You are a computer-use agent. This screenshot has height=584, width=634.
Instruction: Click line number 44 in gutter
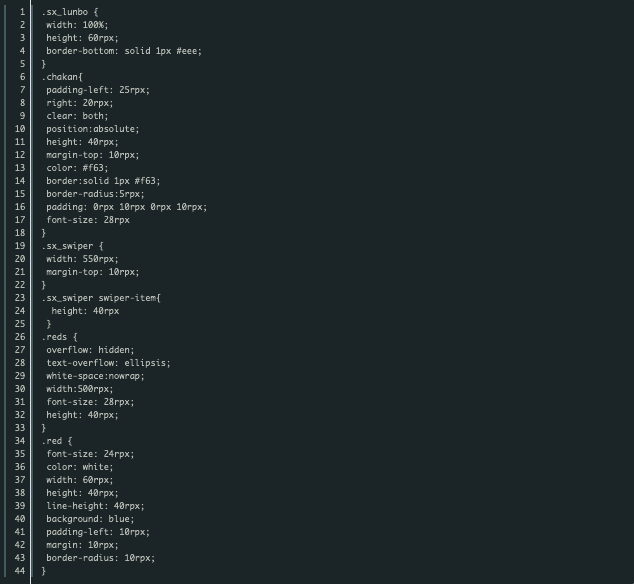20,571
